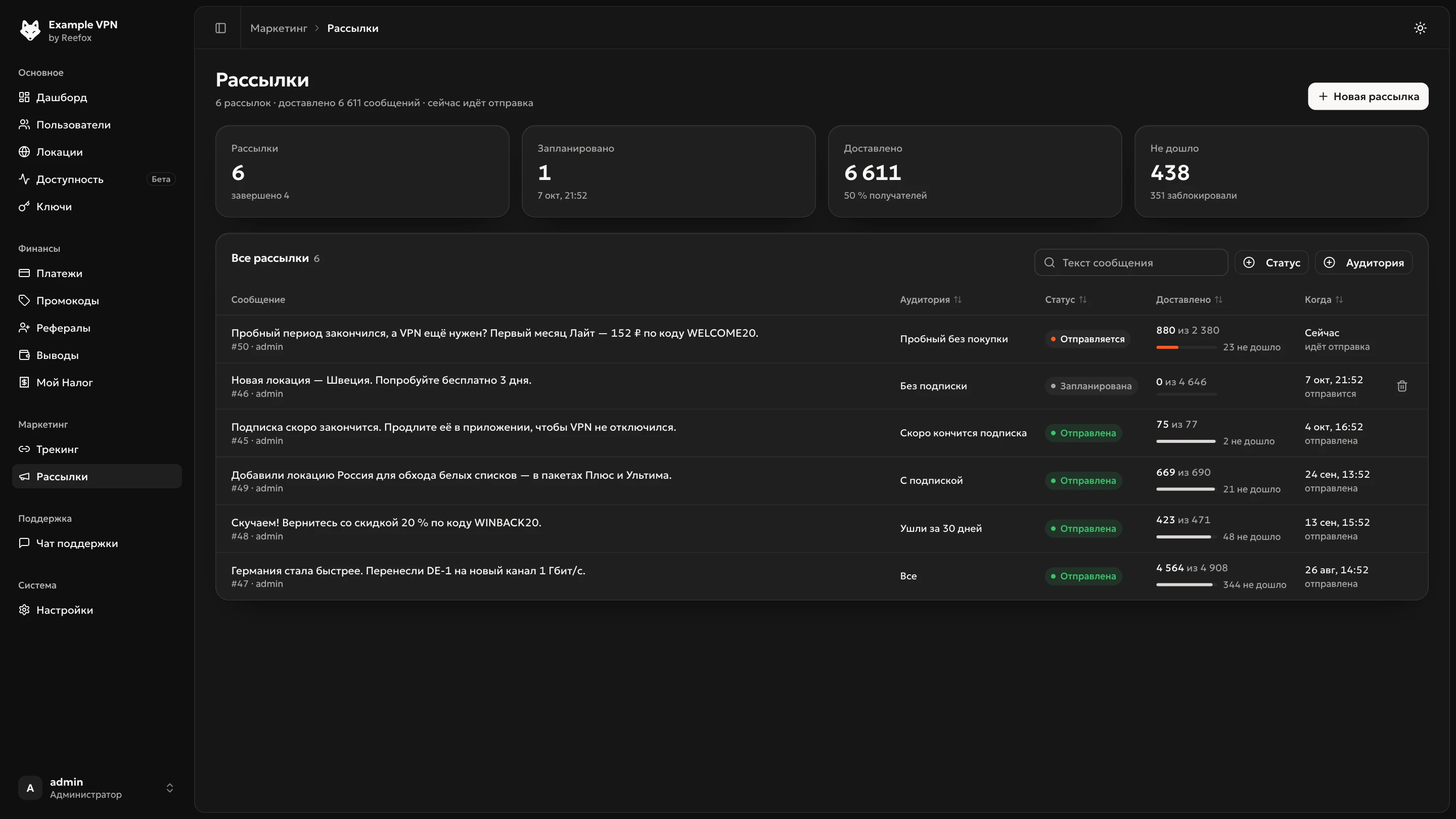Open the WELCOME20 trial mailing row
Viewport: 1456px width, 819px height.
coord(821,339)
